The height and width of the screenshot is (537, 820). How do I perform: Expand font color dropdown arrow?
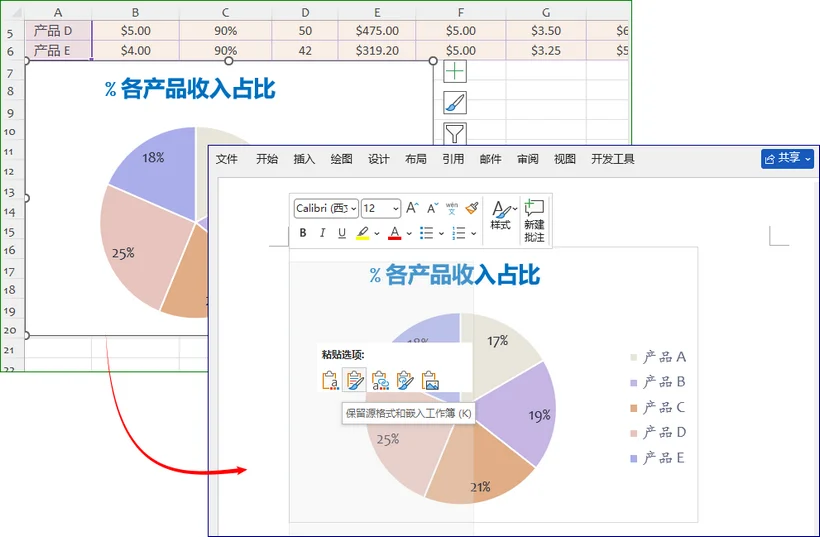pos(409,234)
